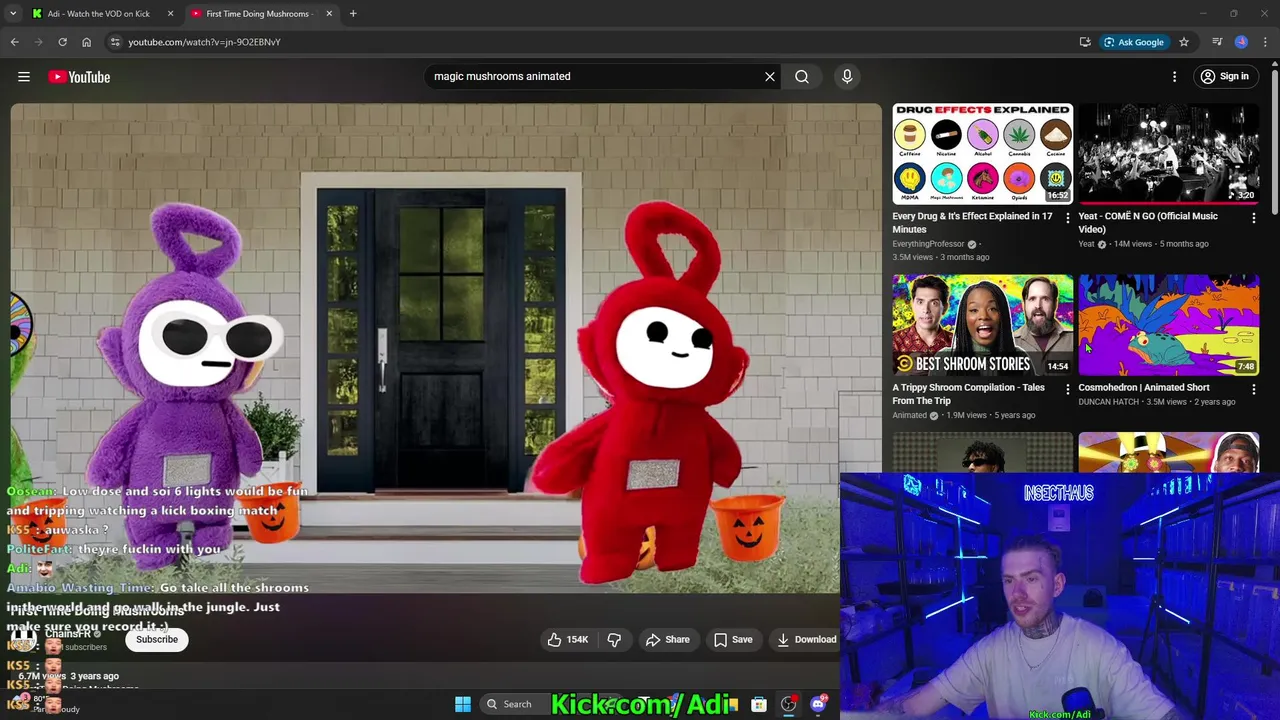The width and height of the screenshot is (1280, 720).
Task: Open Windows Start menu
Action: 463,704
